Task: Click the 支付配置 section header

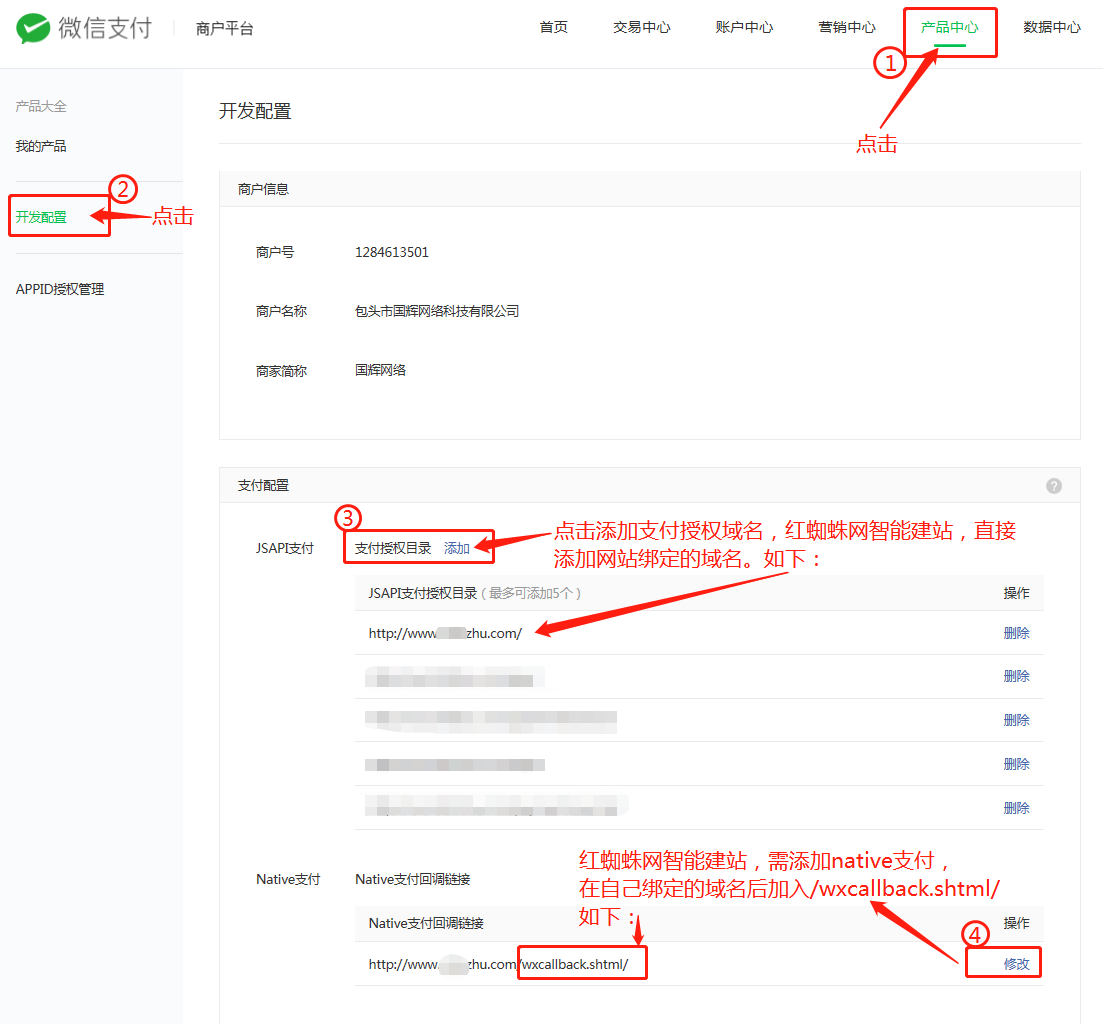Action: point(263,485)
